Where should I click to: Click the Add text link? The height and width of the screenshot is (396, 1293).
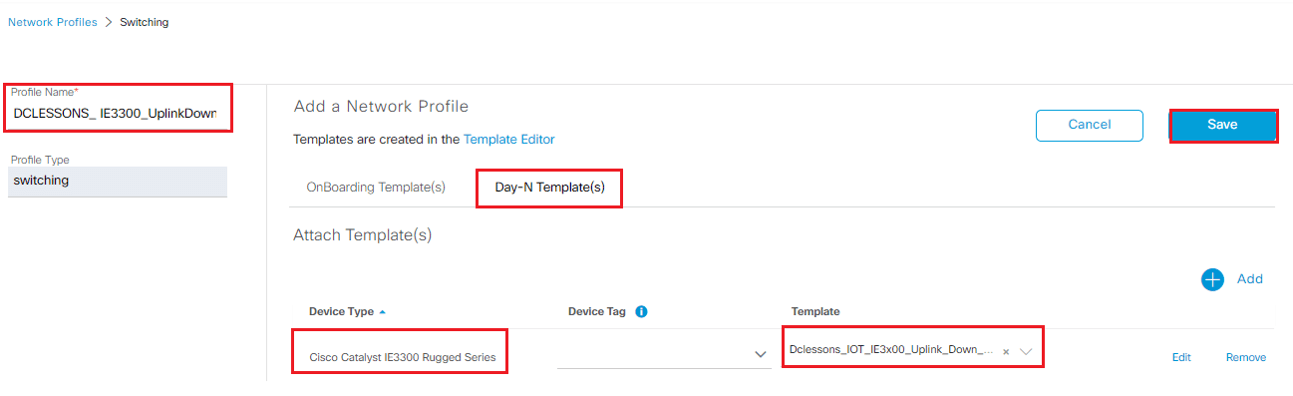tap(1250, 279)
